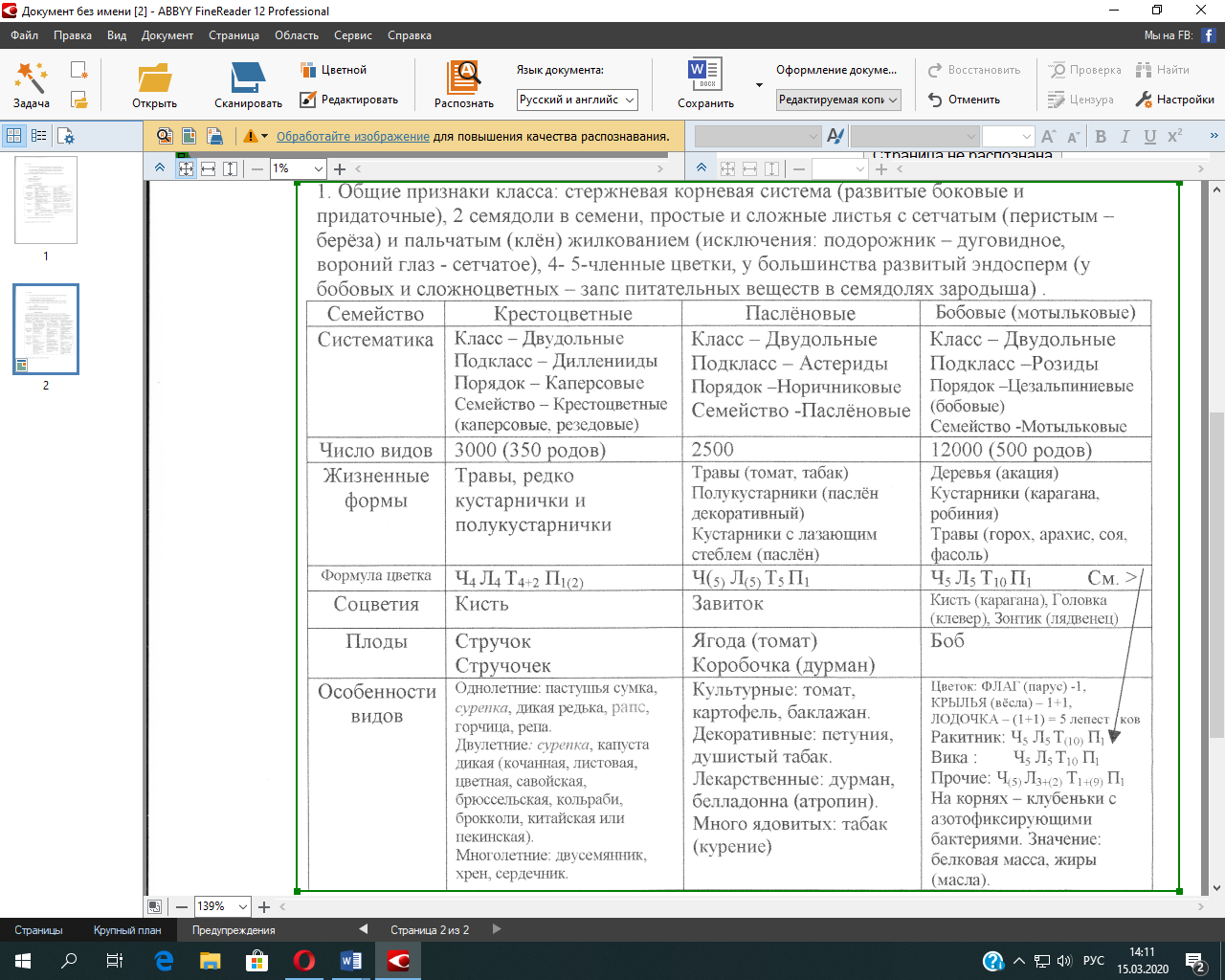Collapse text panel toolbar with up chevrons

coord(702,168)
